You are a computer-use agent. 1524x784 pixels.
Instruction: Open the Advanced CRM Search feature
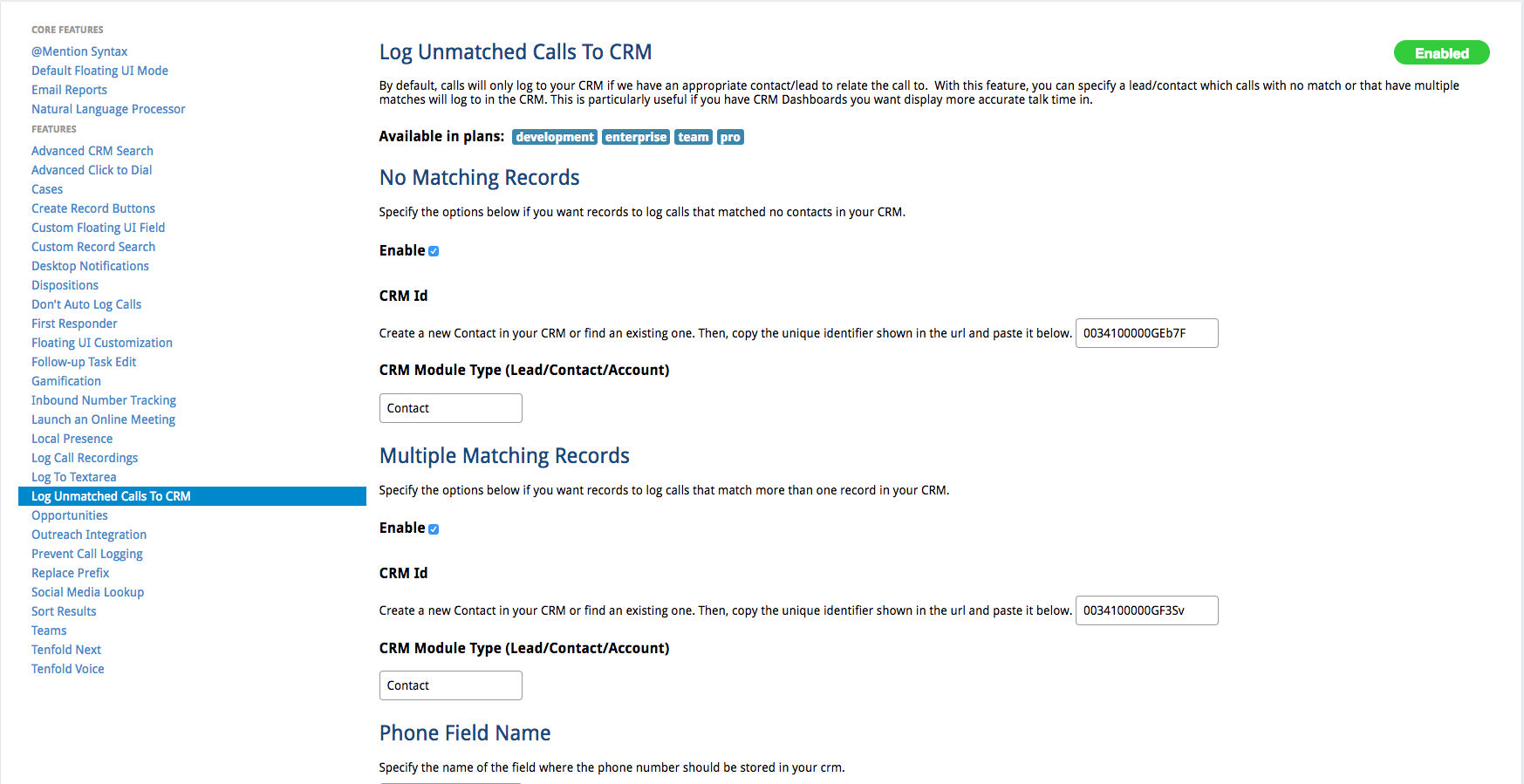tap(92, 150)
